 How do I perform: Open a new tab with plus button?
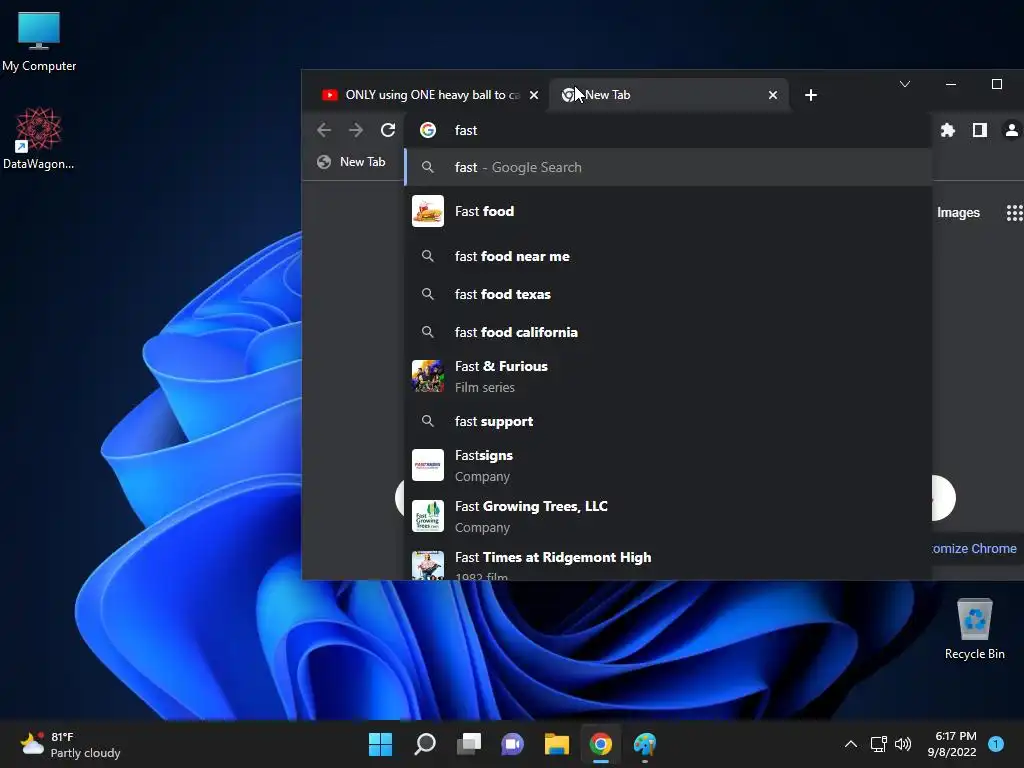point(810,95)
